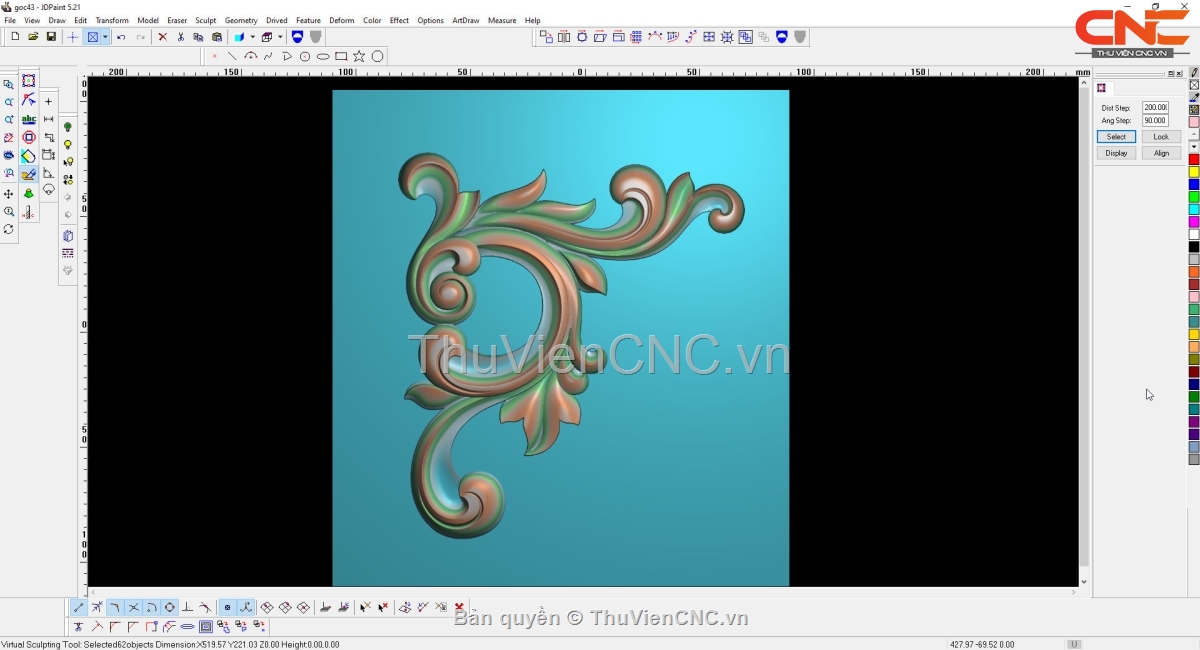Click the scissors cut icon
Viewport: 1200px width, 650px height.
pos(180,37)
